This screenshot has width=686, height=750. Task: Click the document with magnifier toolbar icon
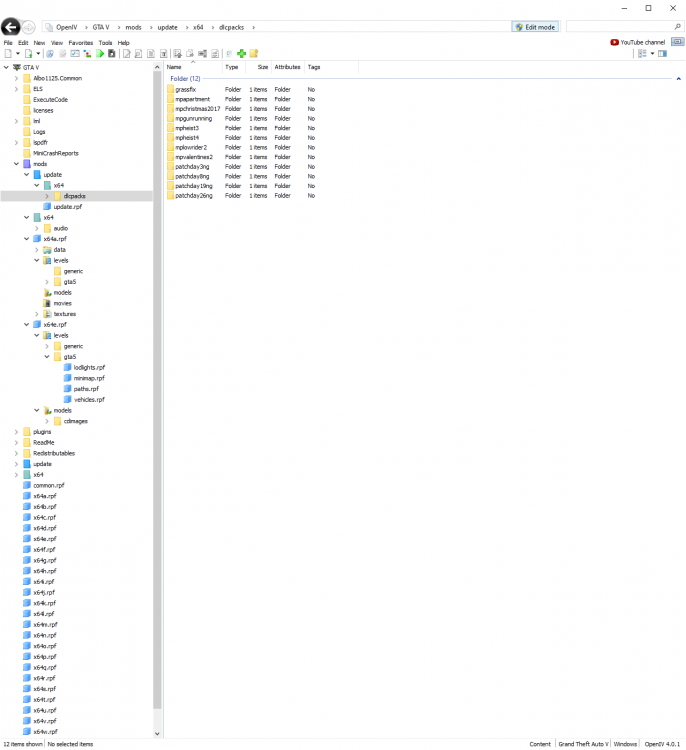pyautogui.click(x=138, y=54)
